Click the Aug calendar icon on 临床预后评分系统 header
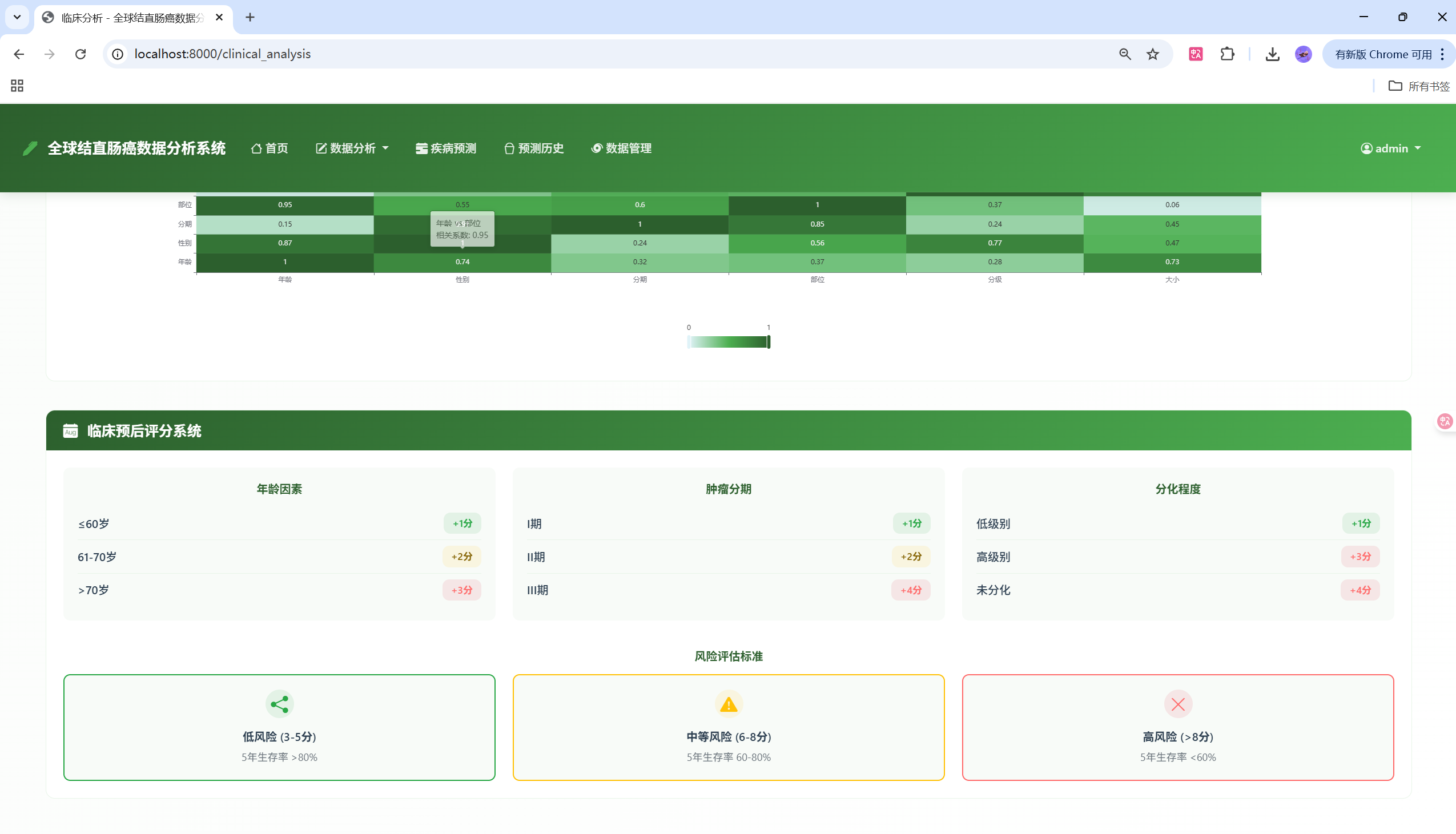The width and height of the screenshot is (1456, 834). click(x=70, y=431)
